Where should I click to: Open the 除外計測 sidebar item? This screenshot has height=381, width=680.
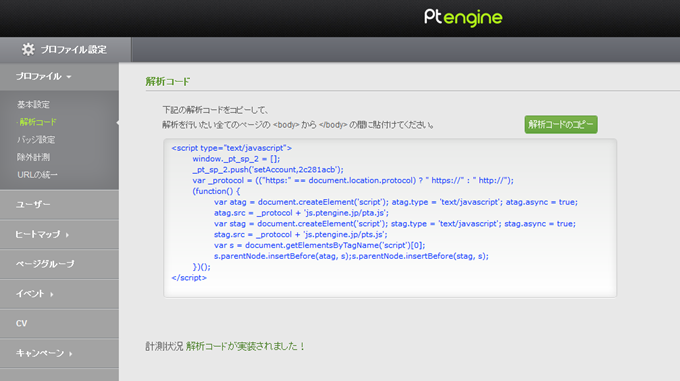click(x=33, y=157)
